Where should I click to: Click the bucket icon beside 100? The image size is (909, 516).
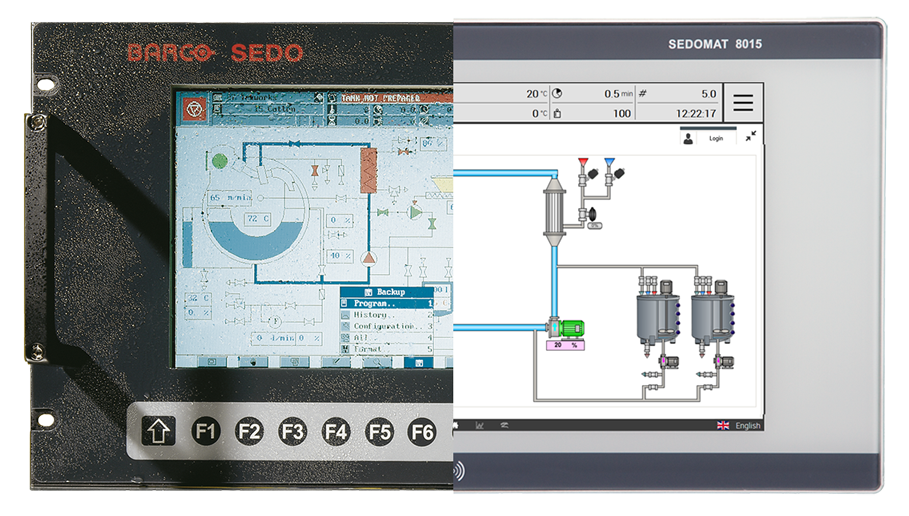557,114
